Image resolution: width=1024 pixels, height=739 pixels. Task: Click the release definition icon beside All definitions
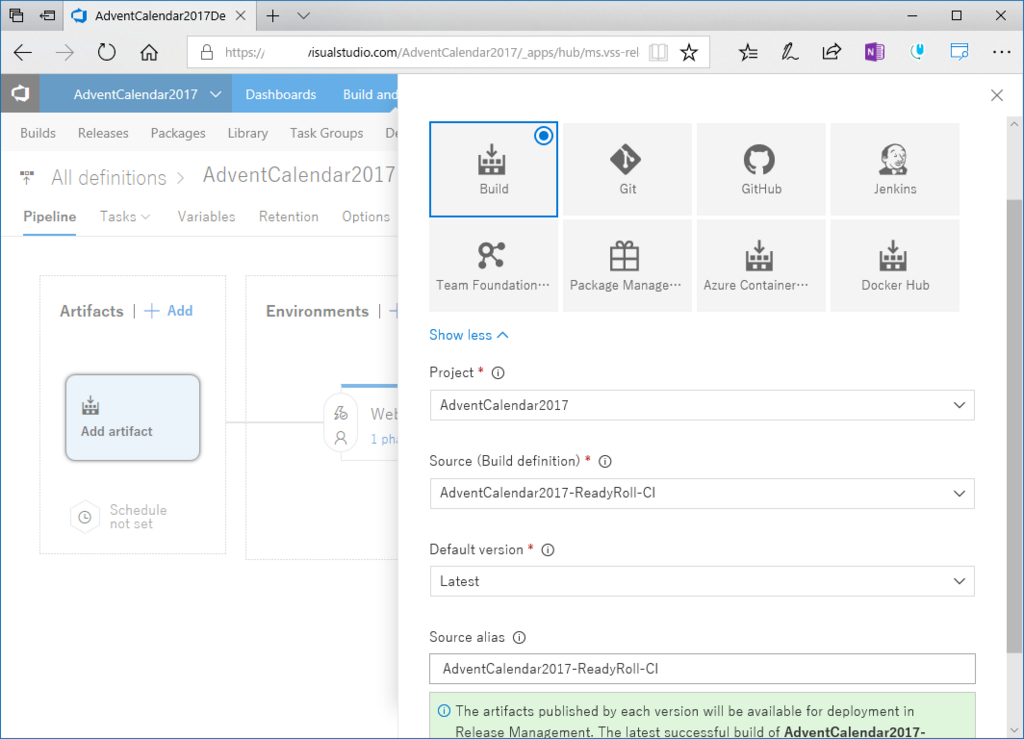27,177
